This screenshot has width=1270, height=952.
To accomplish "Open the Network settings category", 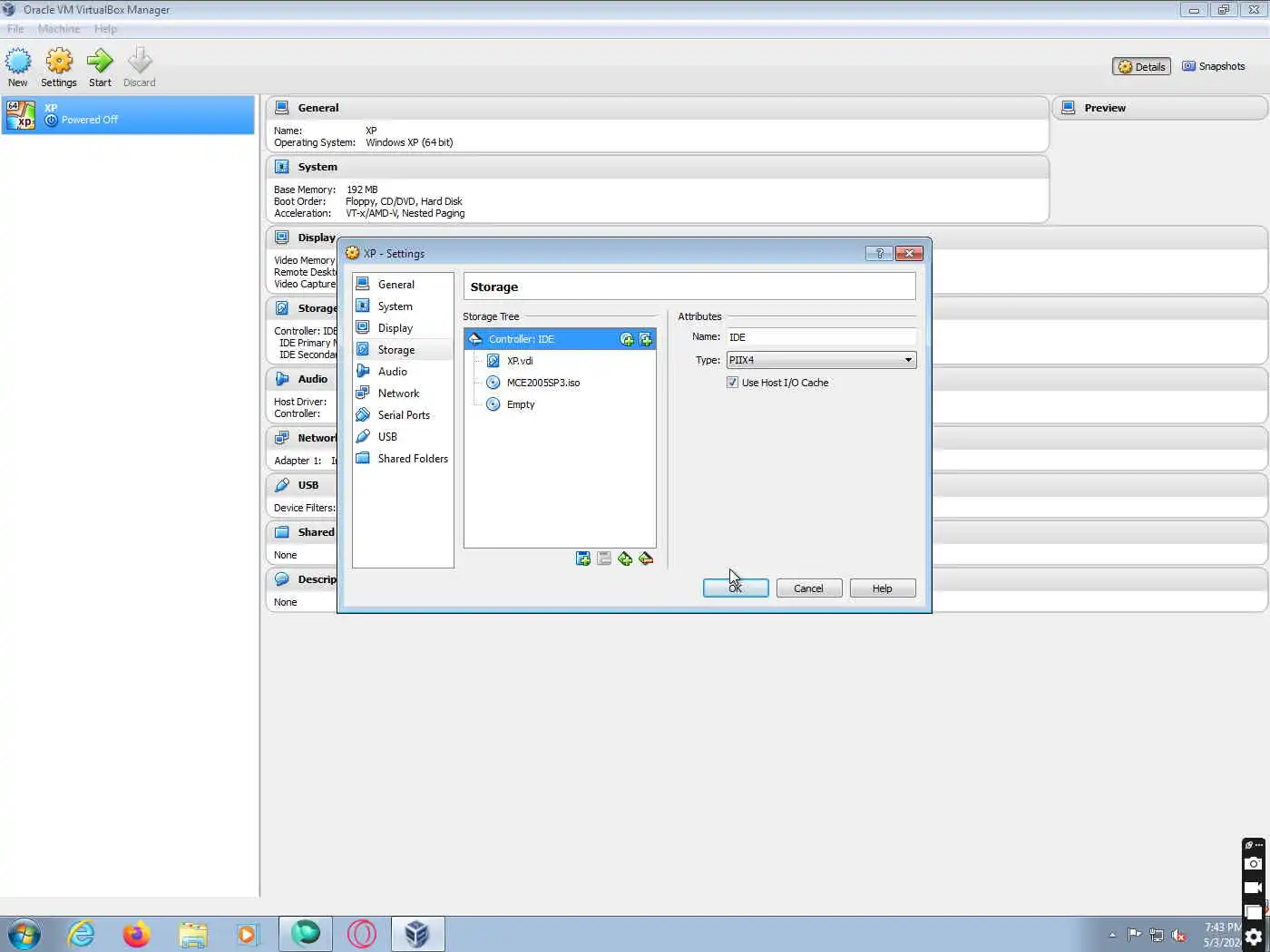I will 403,393.
